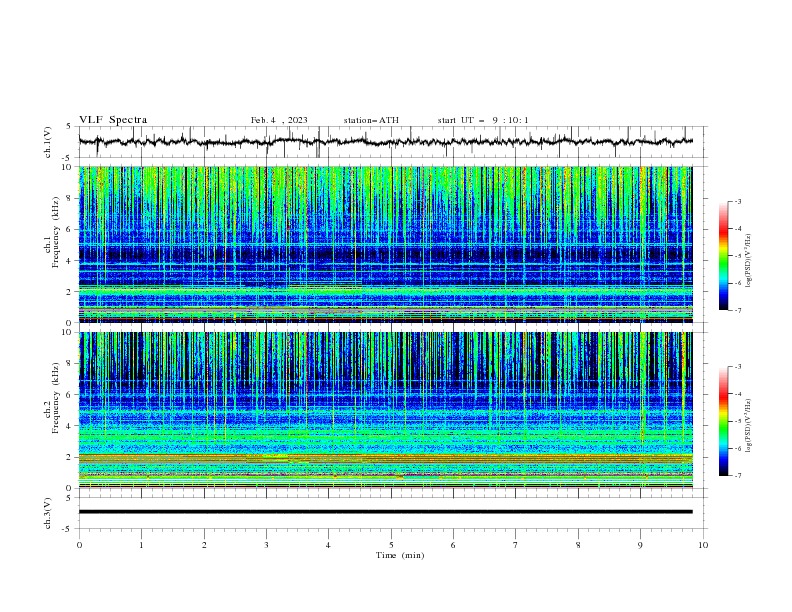Click the "-5" tick on ch.3(V) axis
The width and height of the screenshot is (792, 612).
click(x=67, y=529)
